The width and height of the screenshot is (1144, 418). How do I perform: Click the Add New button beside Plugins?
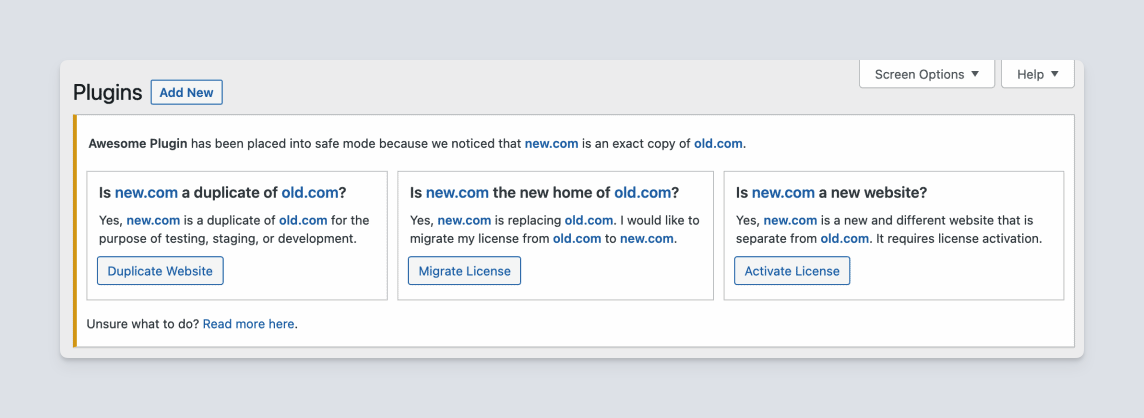pyautogui.click(x=186, y=93)
